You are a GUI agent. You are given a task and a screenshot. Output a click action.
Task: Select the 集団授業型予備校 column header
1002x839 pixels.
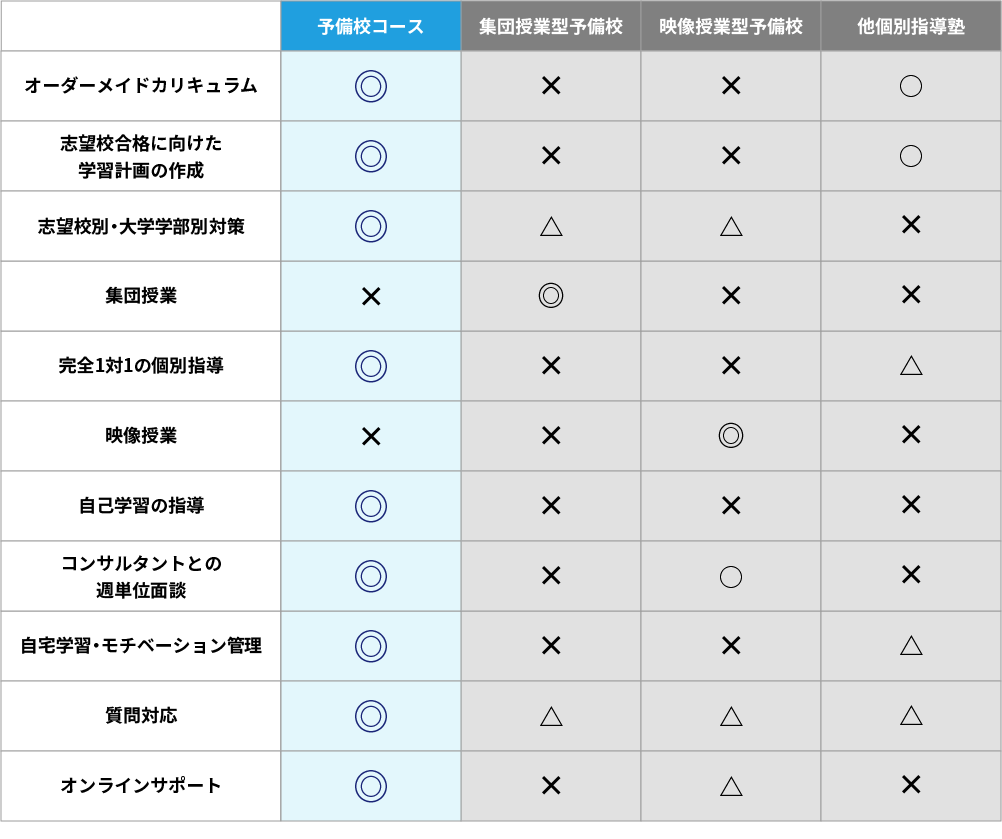click(550, 27)
